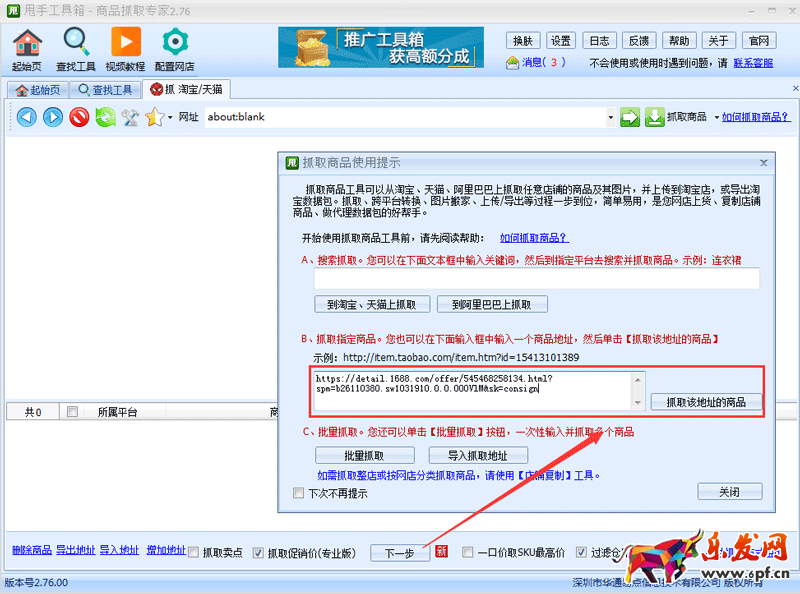Viewport: 800px width, 594px height.
Task: Click 到淘宝、天猫上抓取 button
Action: [x=372, y=305]
